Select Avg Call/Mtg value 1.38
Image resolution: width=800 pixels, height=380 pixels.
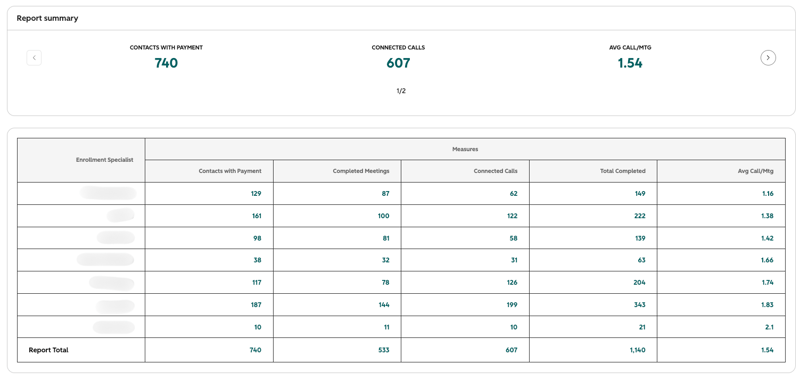coord(768,216)
